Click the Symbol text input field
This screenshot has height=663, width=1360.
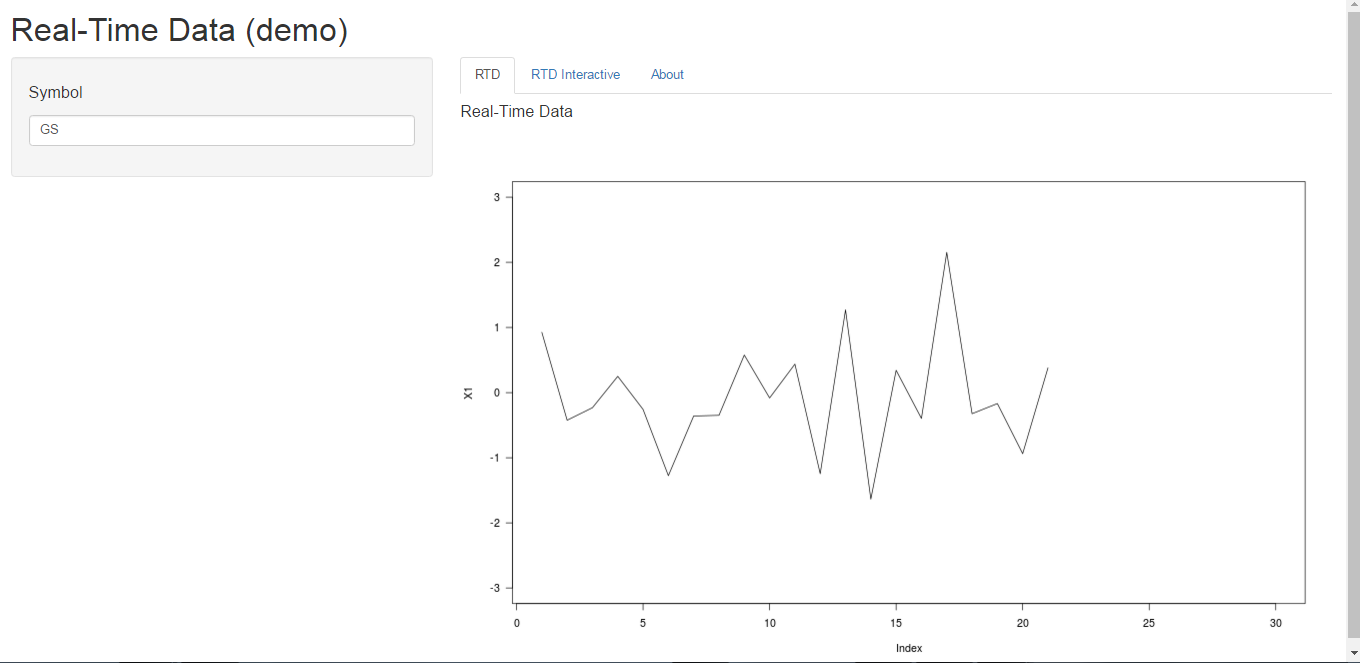tap(221, 130)
